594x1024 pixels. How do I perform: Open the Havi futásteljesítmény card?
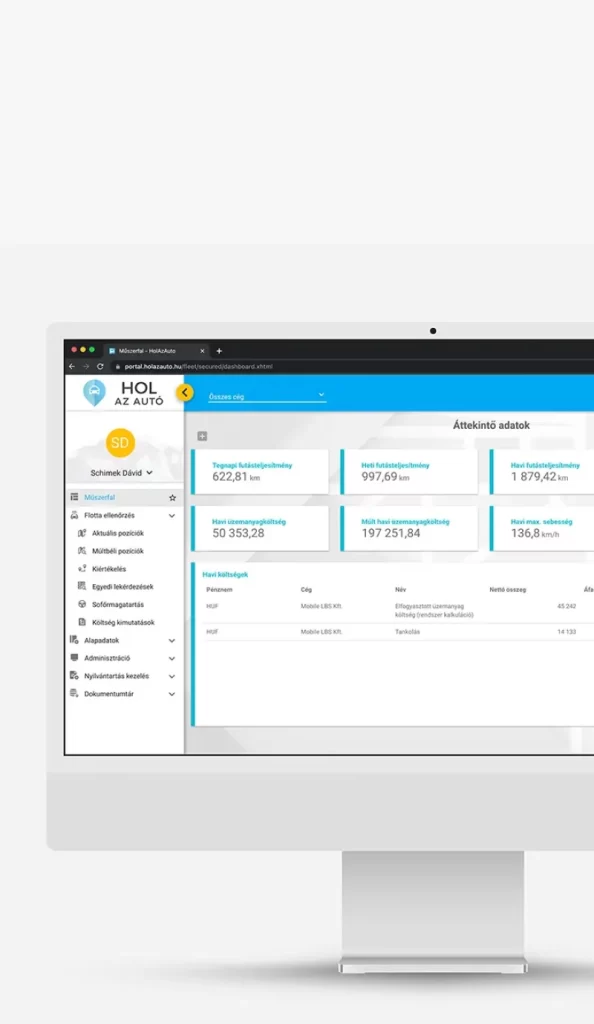pos(542,472)
